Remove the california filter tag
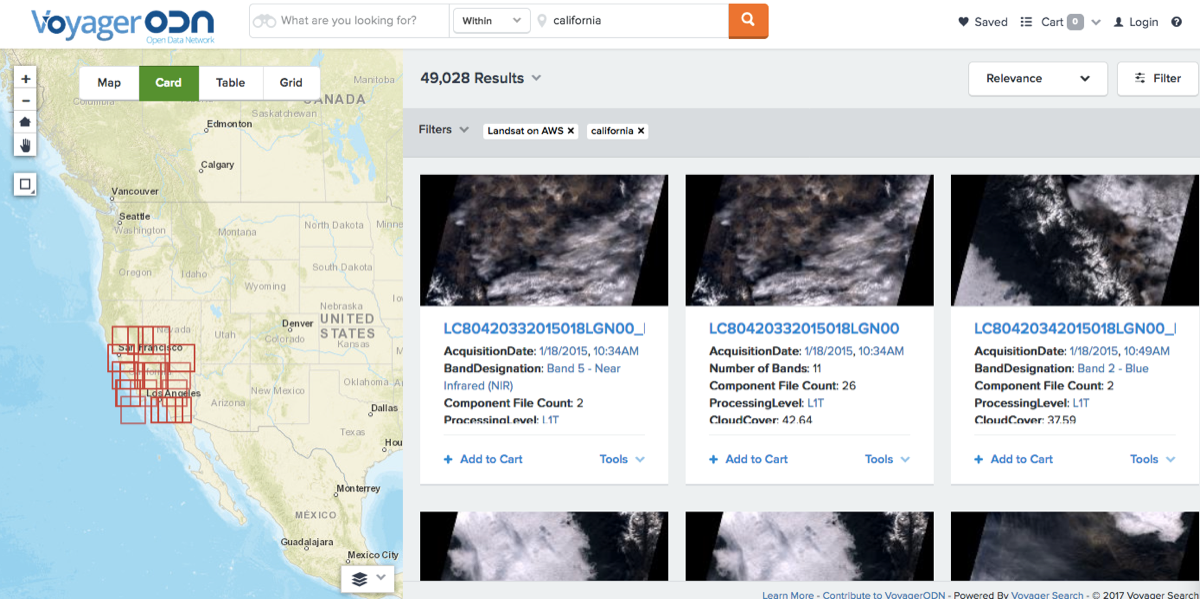 (x=641, y=131)
